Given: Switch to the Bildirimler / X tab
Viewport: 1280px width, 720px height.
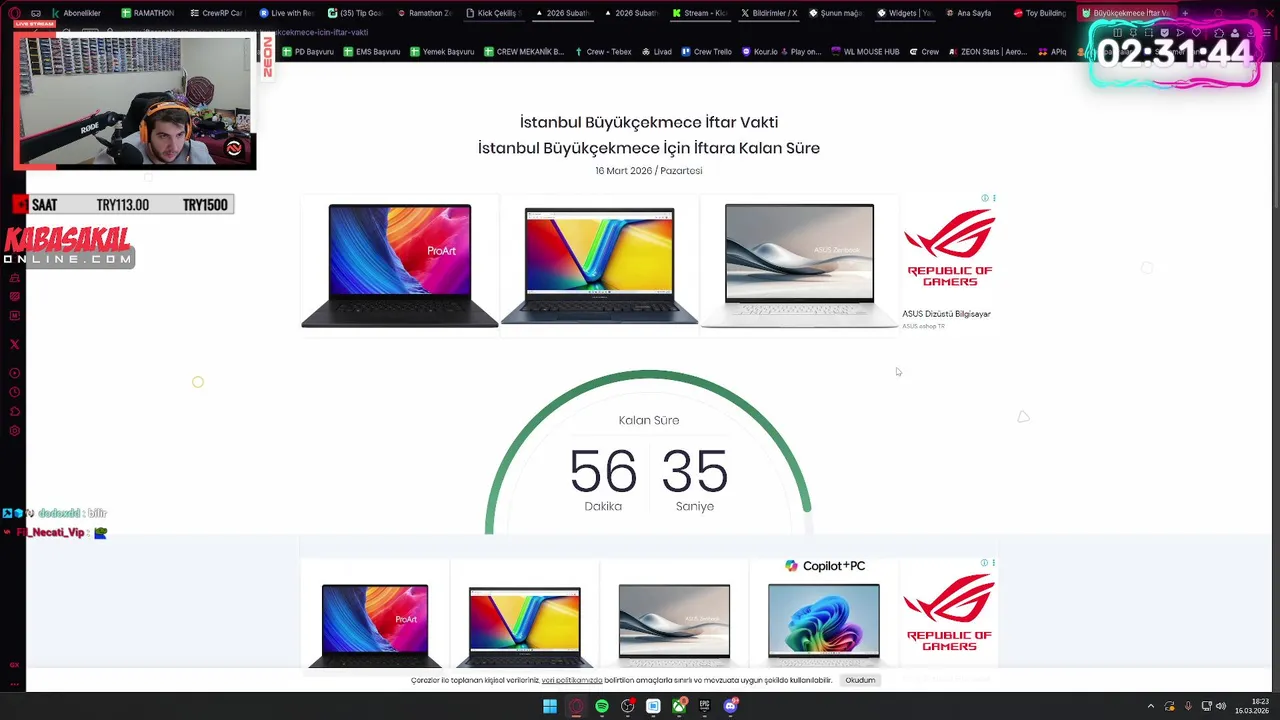Looking at the screenshot, I should (x=768, y=13).
